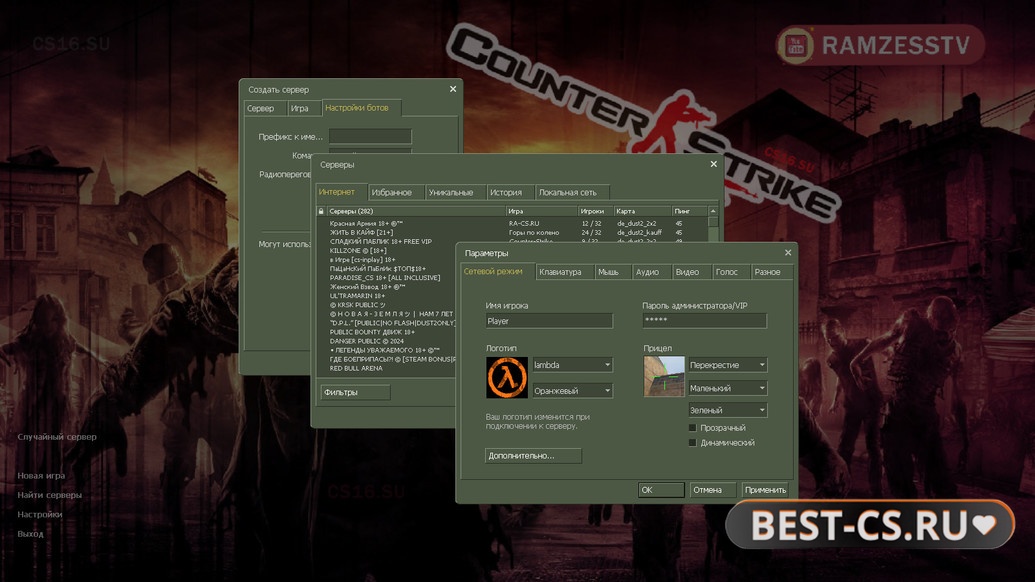Click the Префикс к имени input field
Viewport: 1035px width, 582px height.
click(x=370, y=137)
